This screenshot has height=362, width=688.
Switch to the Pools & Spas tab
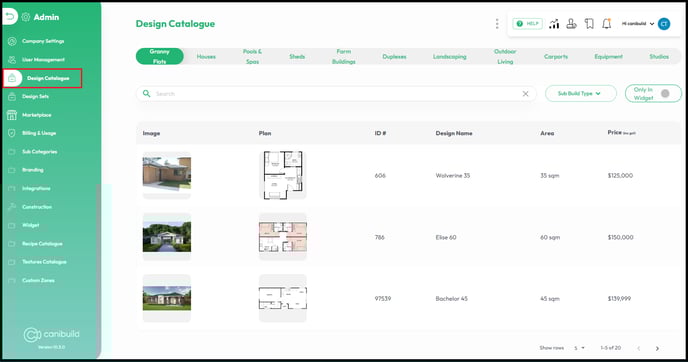point(252,57)
